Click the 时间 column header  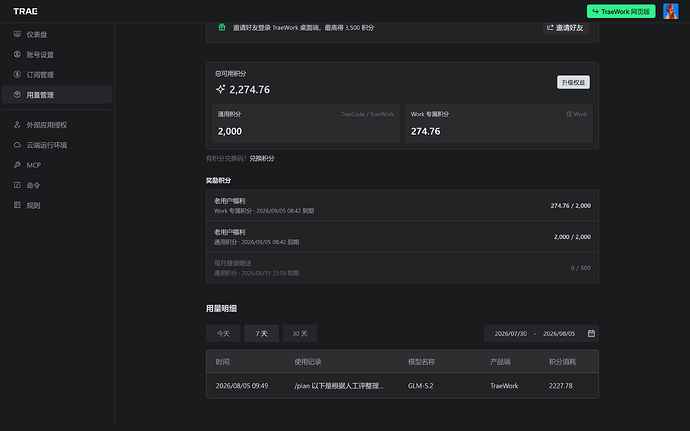[x=222, y=362]
